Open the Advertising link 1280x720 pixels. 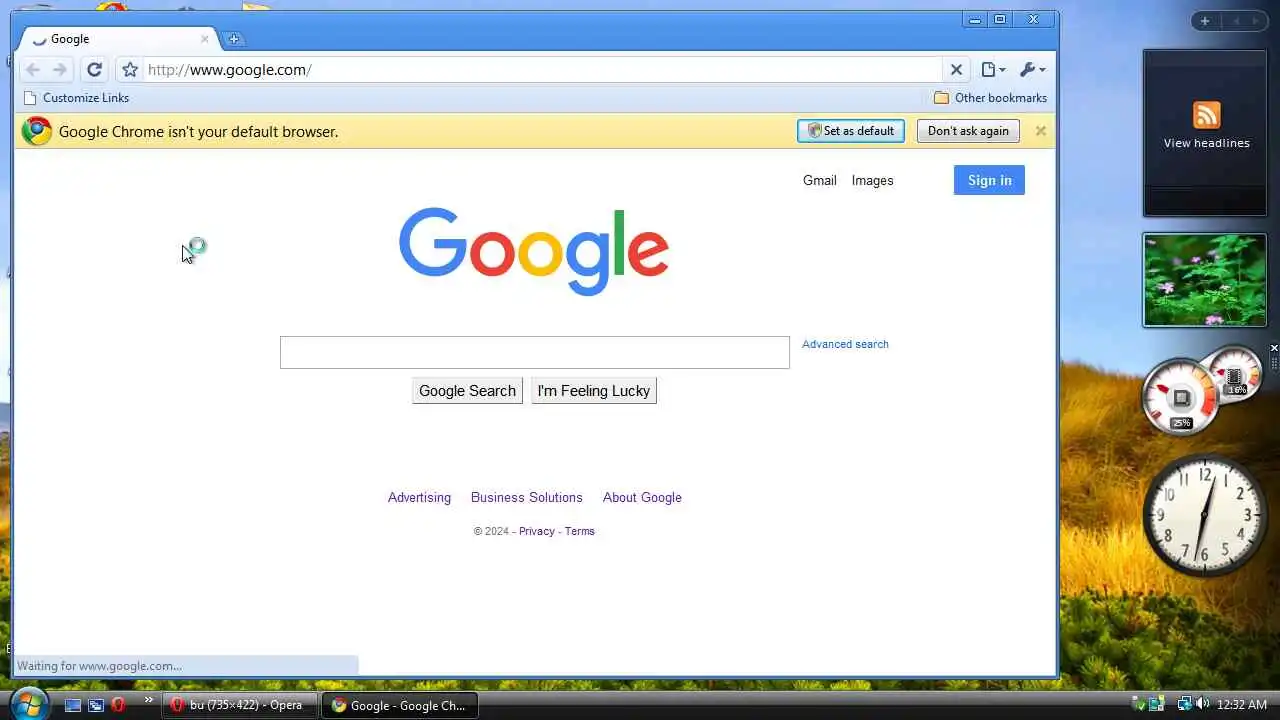(x=419, y=497)
